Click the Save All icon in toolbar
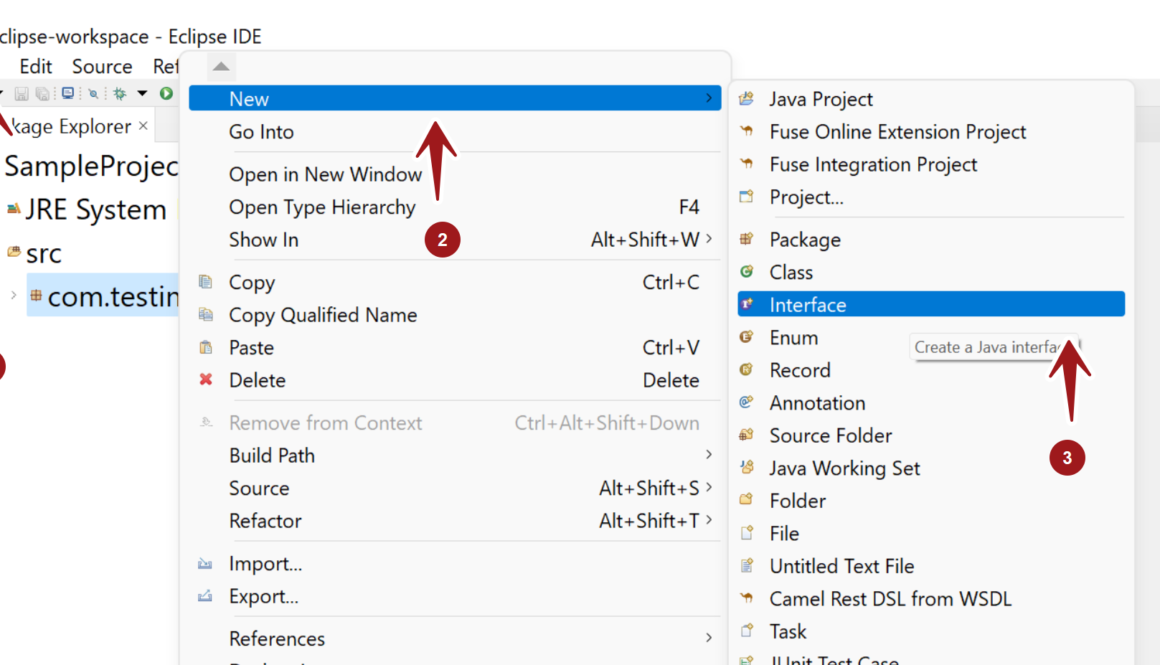 tap(43, 94)
